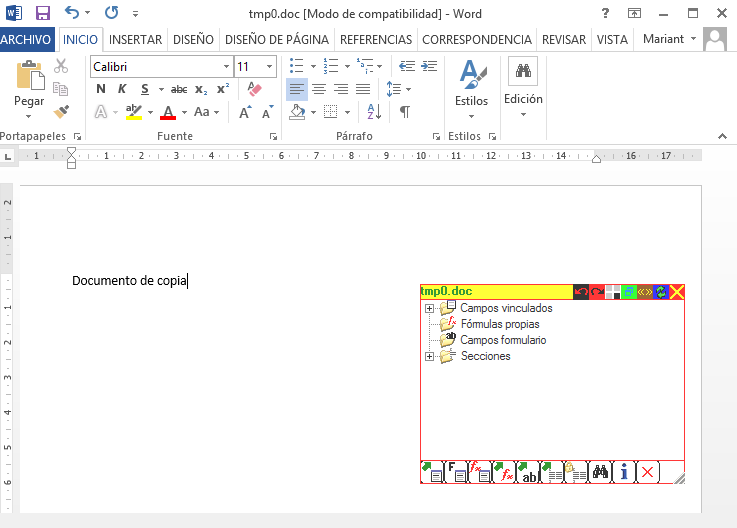Collapse the ribbon with the chevron
Screen dimensions: 737x528
coord(722,136)
